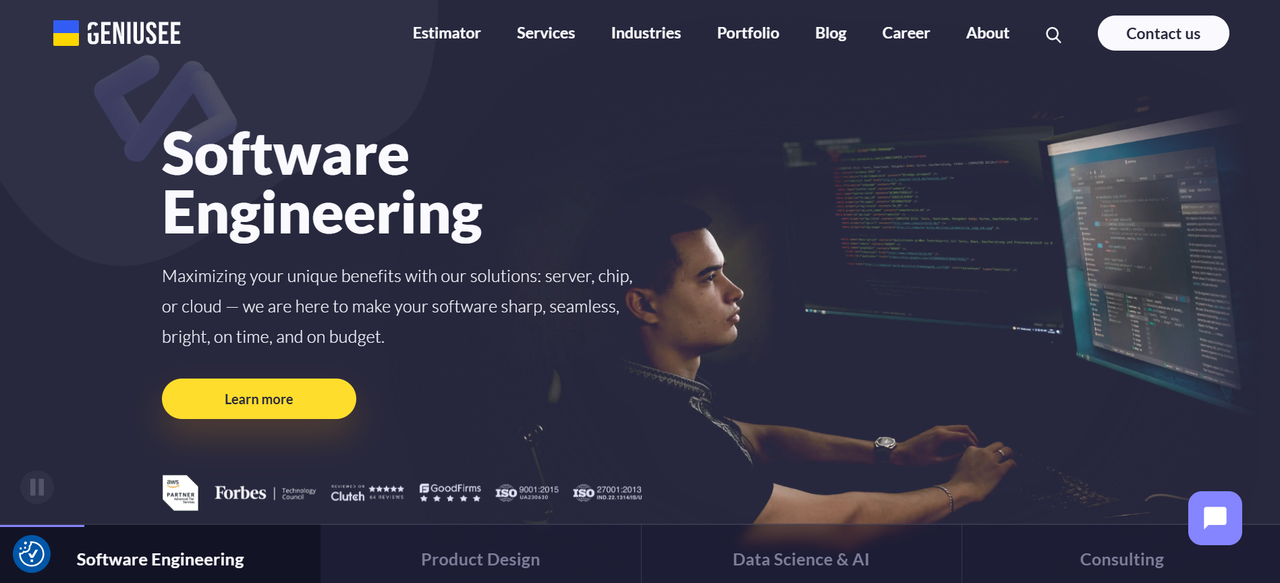Click the Contact us button
1280x583 pixels.
(x=1163, y=33)
